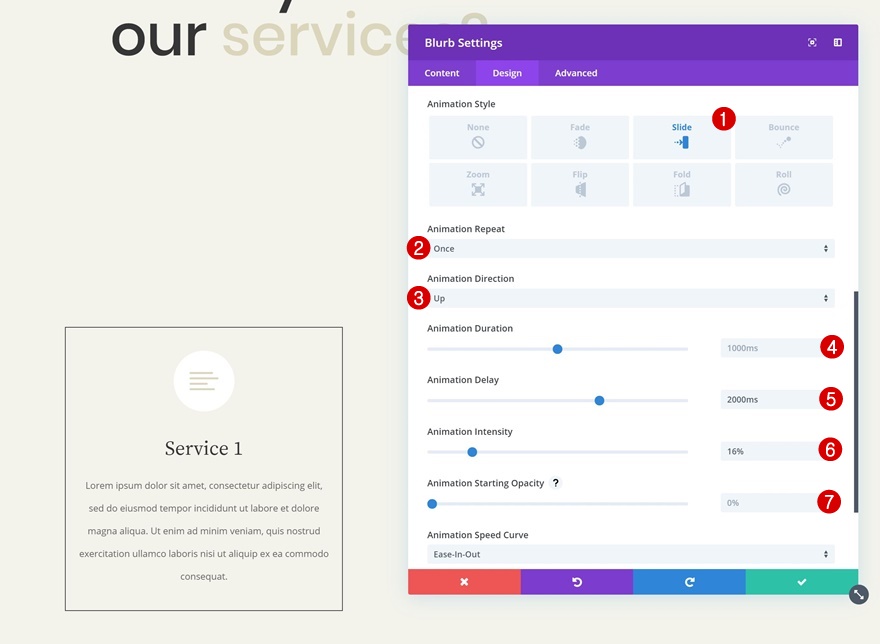This screenshot has height=644, width=880.
Task: Click the Service 1 heading
Action: coord(204,449)
